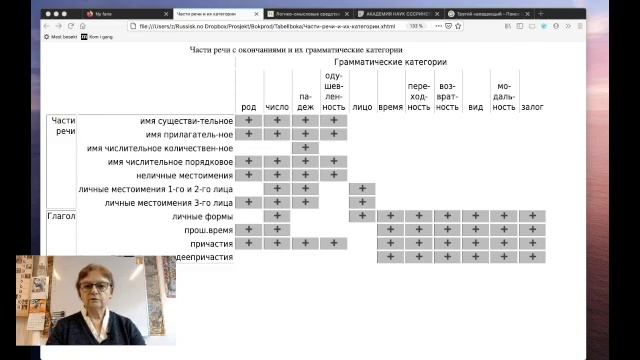640x360 pixels.
Task: Click the модальность column header
Action: click(504, 97)
